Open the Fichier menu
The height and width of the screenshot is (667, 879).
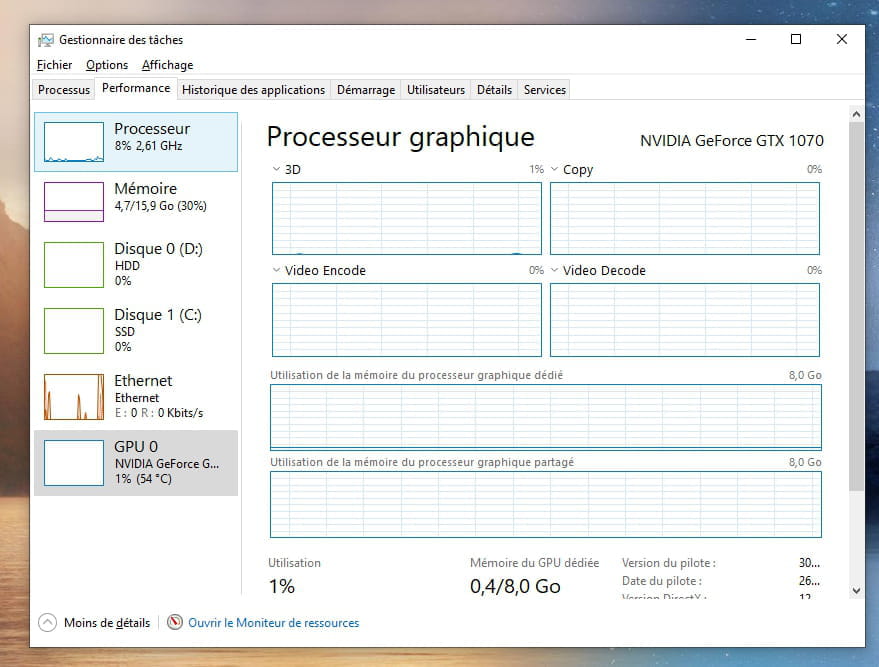54,65
